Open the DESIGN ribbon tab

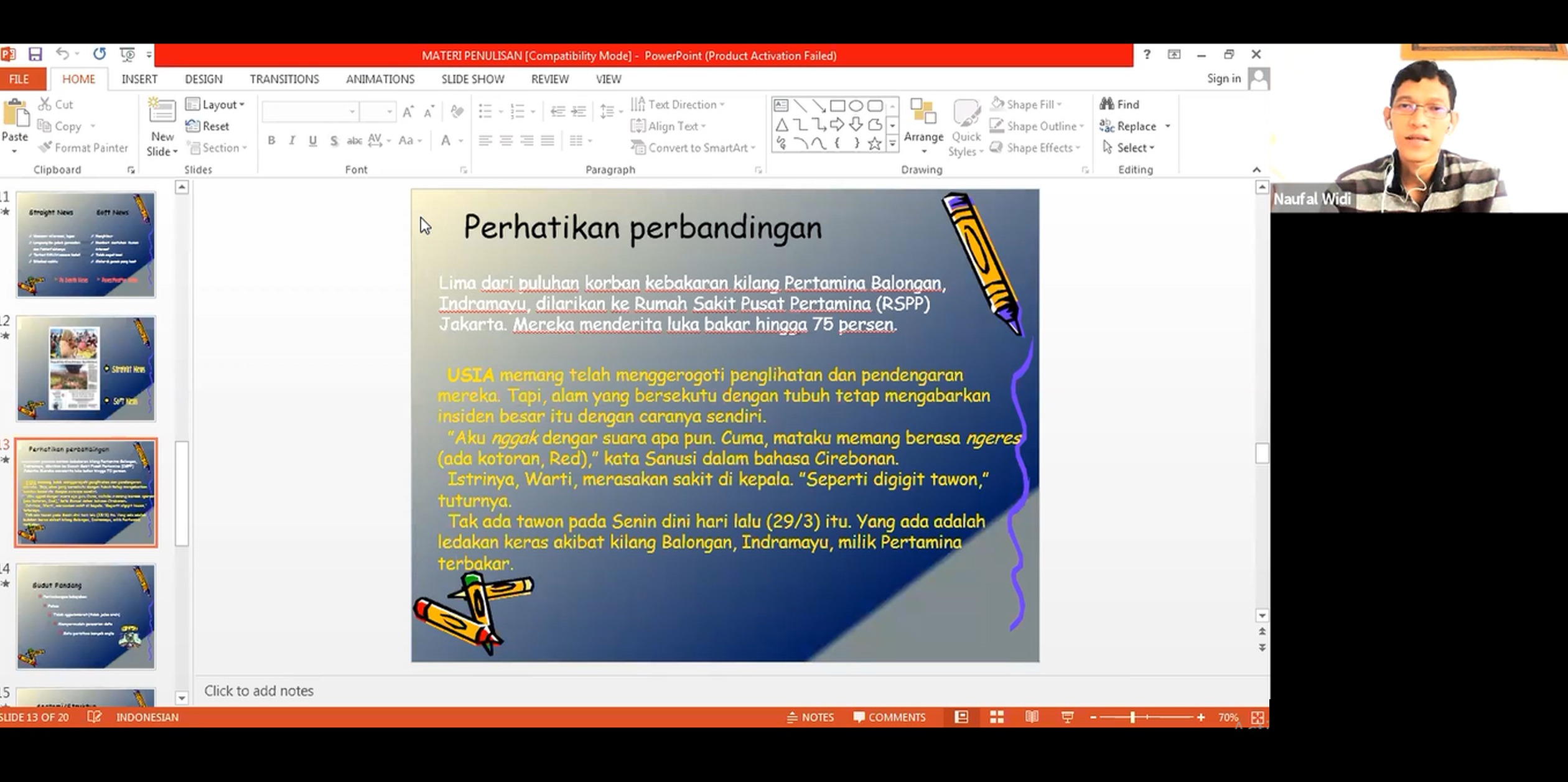[x=203, y=79]
